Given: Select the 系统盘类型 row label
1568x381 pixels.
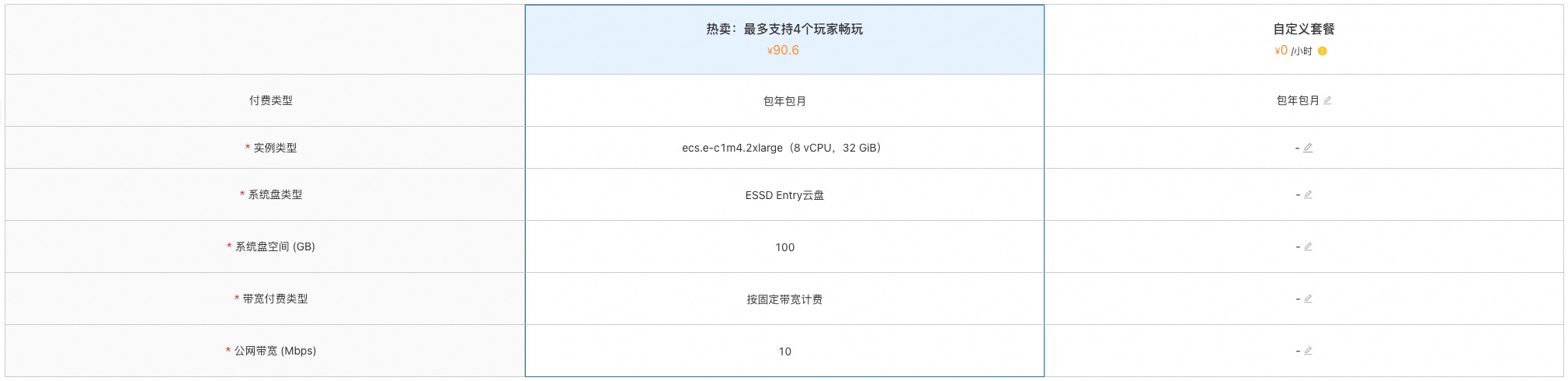Looking at the screenshot, I should [275, 194].
